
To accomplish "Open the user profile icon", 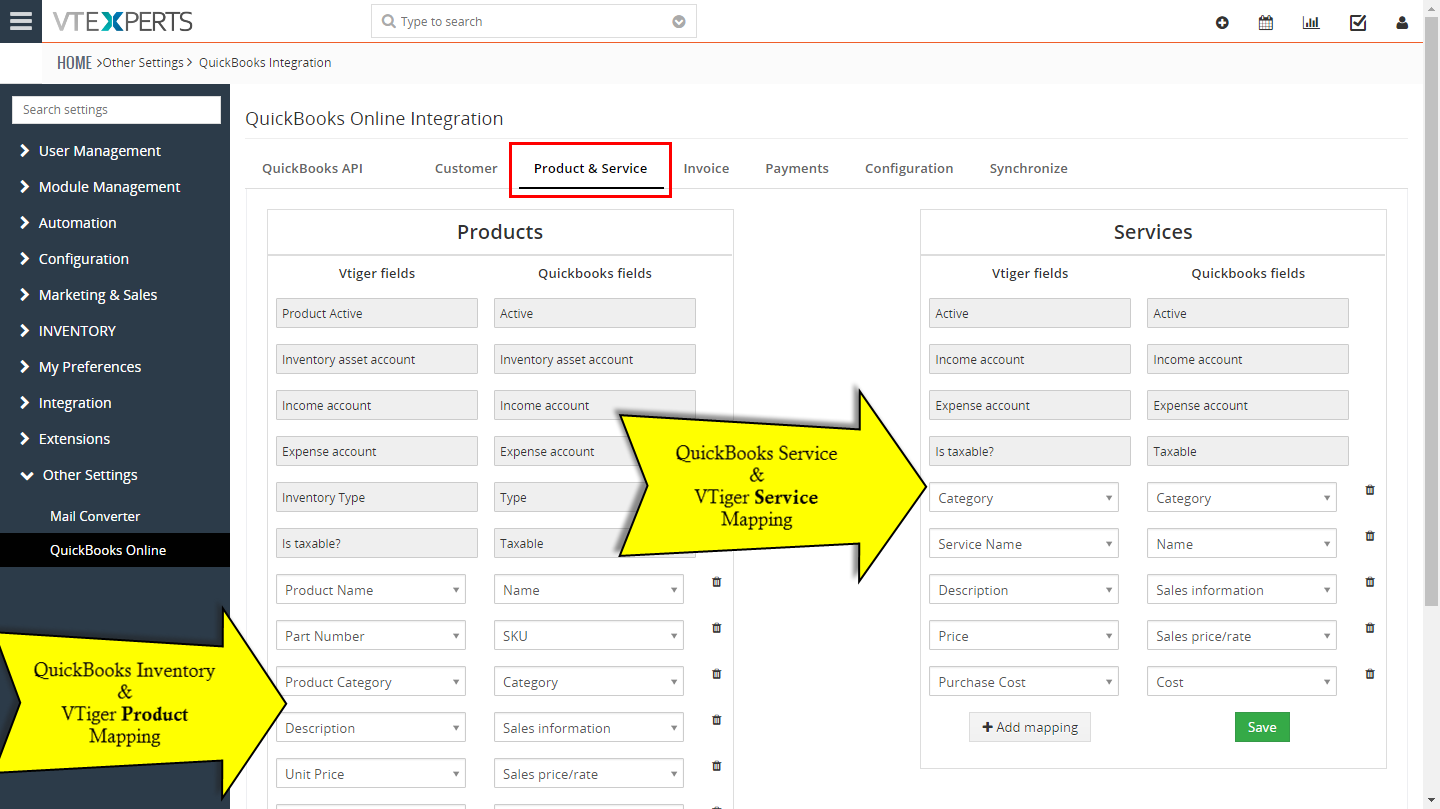I will tap(1402, 22).
